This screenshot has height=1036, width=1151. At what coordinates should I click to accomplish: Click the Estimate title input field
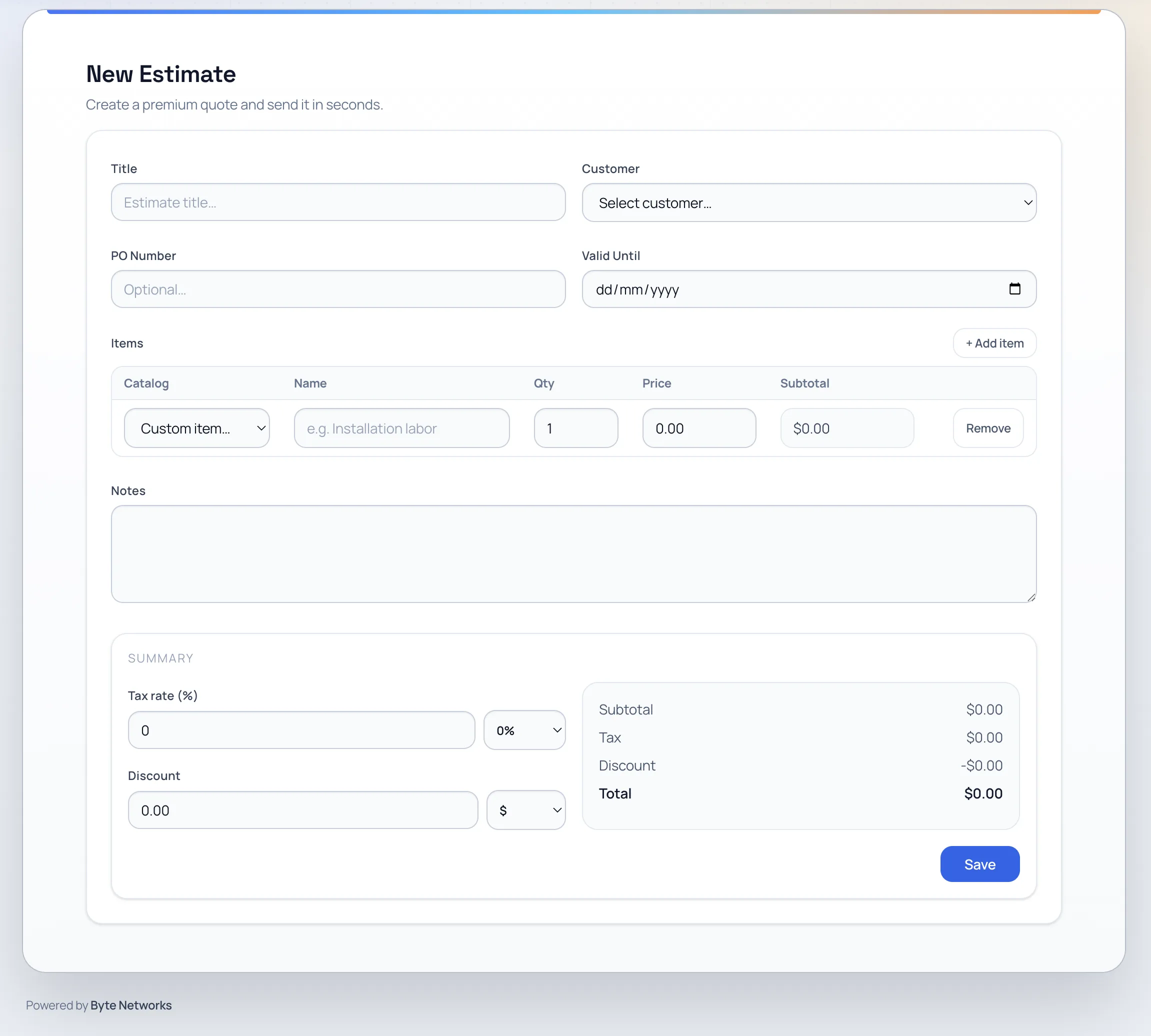(337, 202)
